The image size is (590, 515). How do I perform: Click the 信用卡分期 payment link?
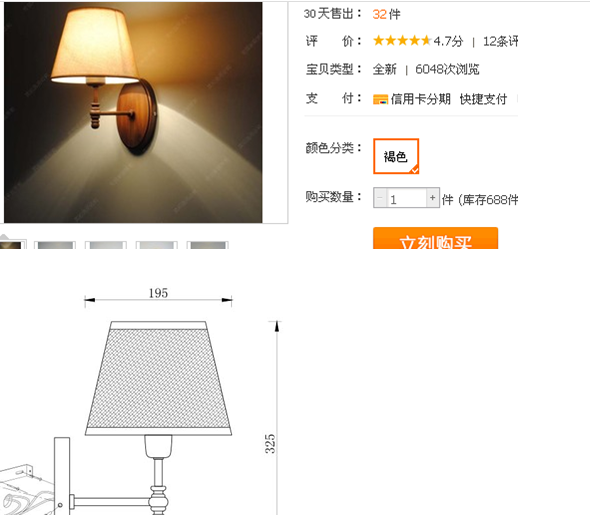point(420,99)
